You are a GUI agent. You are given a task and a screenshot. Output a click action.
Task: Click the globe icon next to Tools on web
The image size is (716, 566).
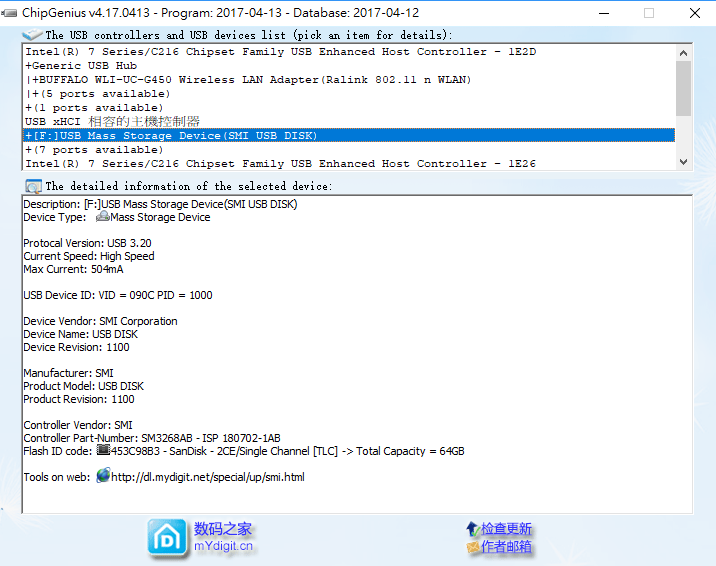[x=103, y=476]
